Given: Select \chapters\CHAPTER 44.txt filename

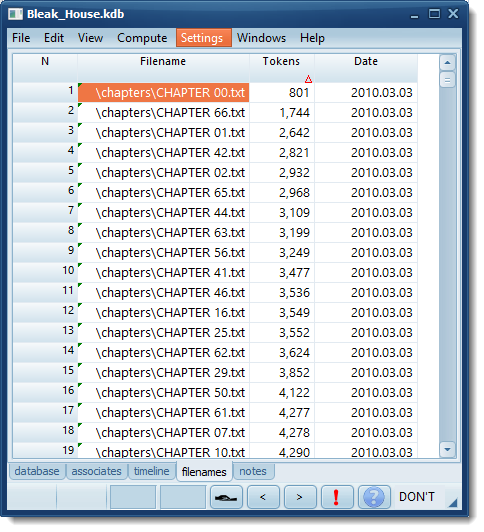Looking at the screenshot, I should 163,213.
